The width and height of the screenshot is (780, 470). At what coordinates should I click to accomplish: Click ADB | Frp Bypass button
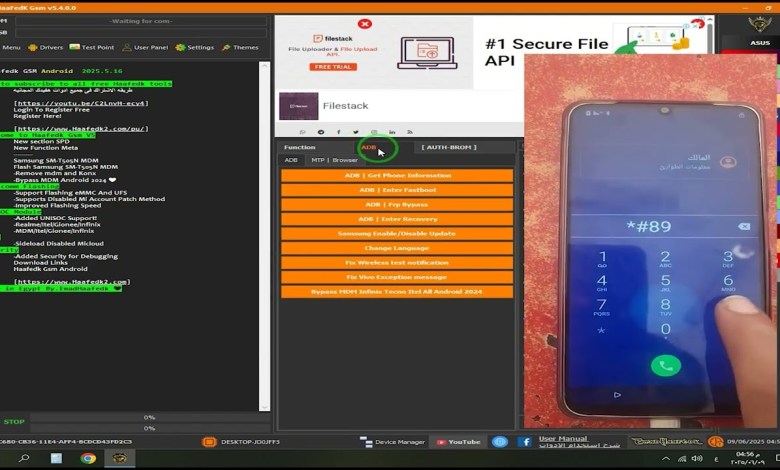tap(397, 204)
